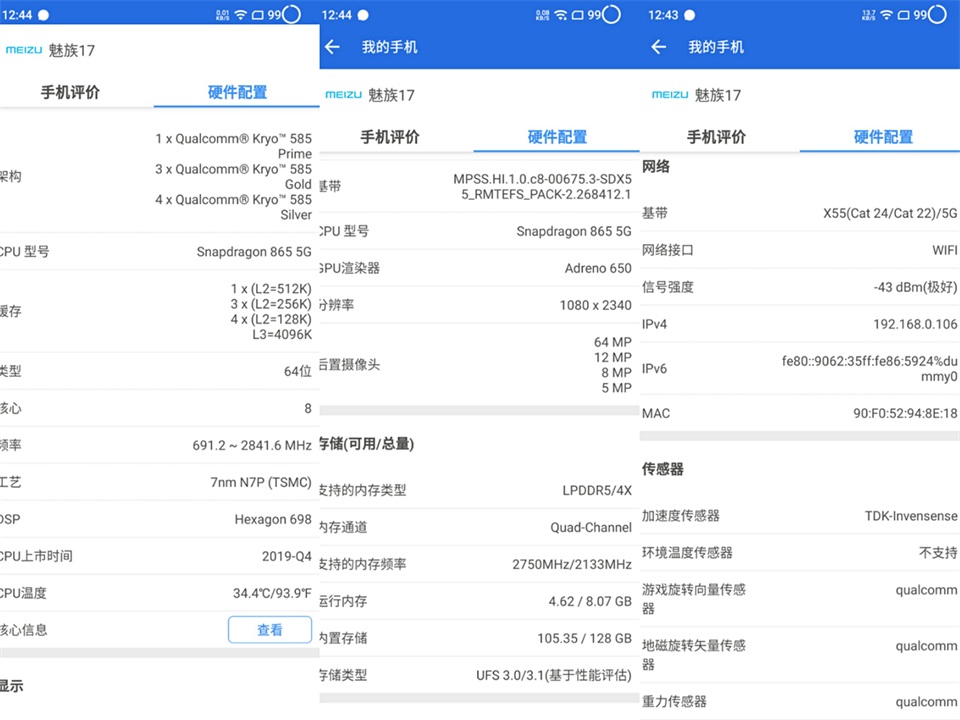Viewport: 960px width, 720px height.
Task: Choose 硬件配置 tab on the right screen
Action: pos(883,137)
